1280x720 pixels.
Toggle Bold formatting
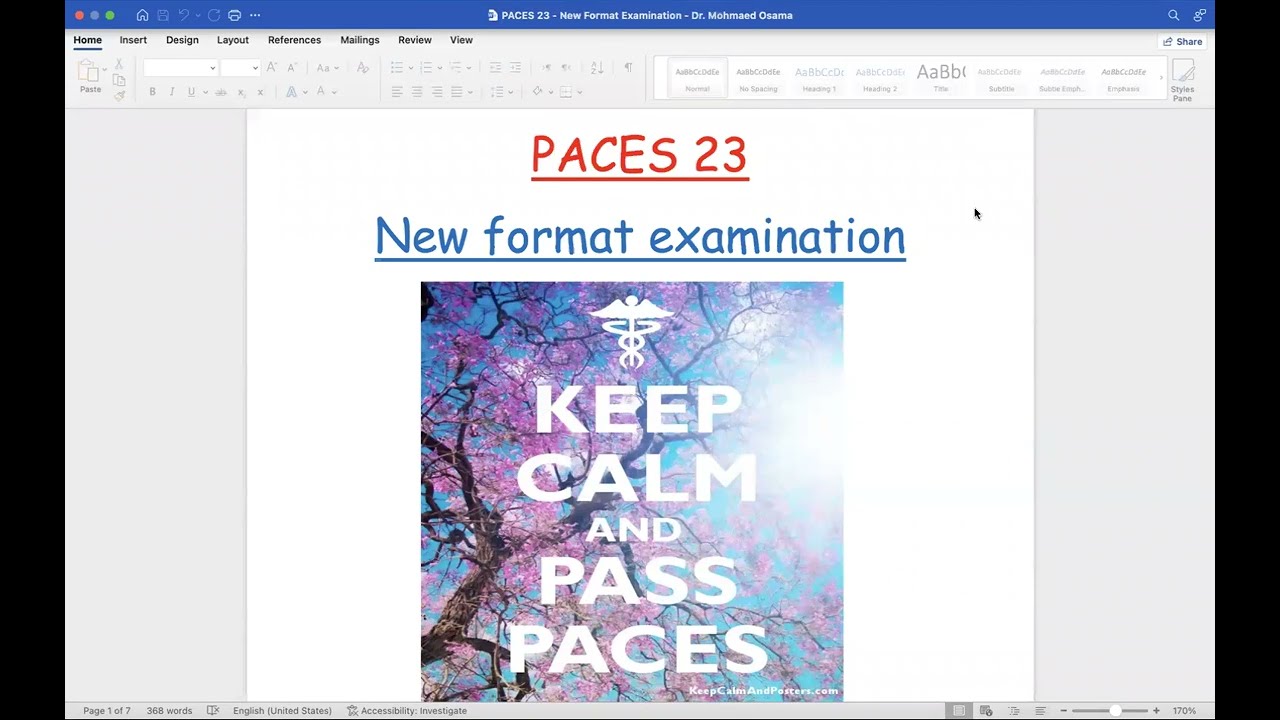point(152,92)
